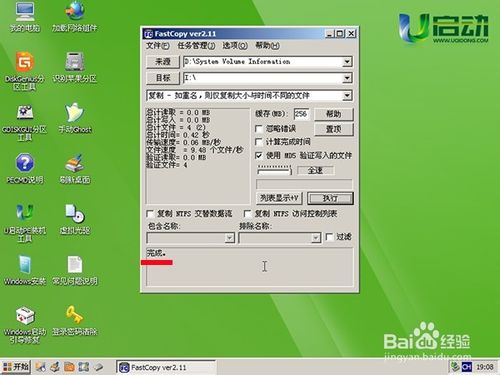The height and width of the screenshot is (375, 500).
Task: Click the total files line in statistics
Action: click(176, 127)
